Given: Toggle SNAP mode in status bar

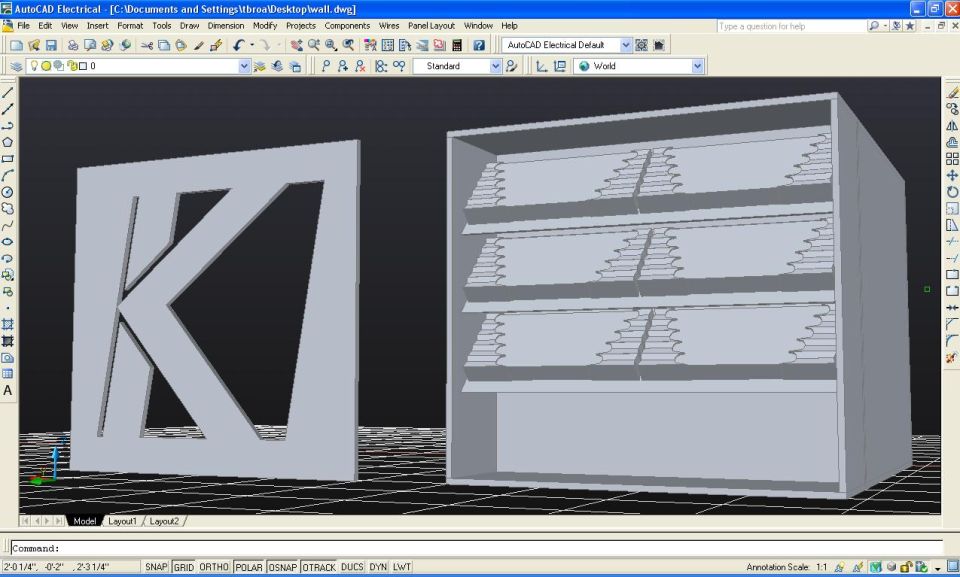Looking at the screenshot, I should tap(156, 567).
